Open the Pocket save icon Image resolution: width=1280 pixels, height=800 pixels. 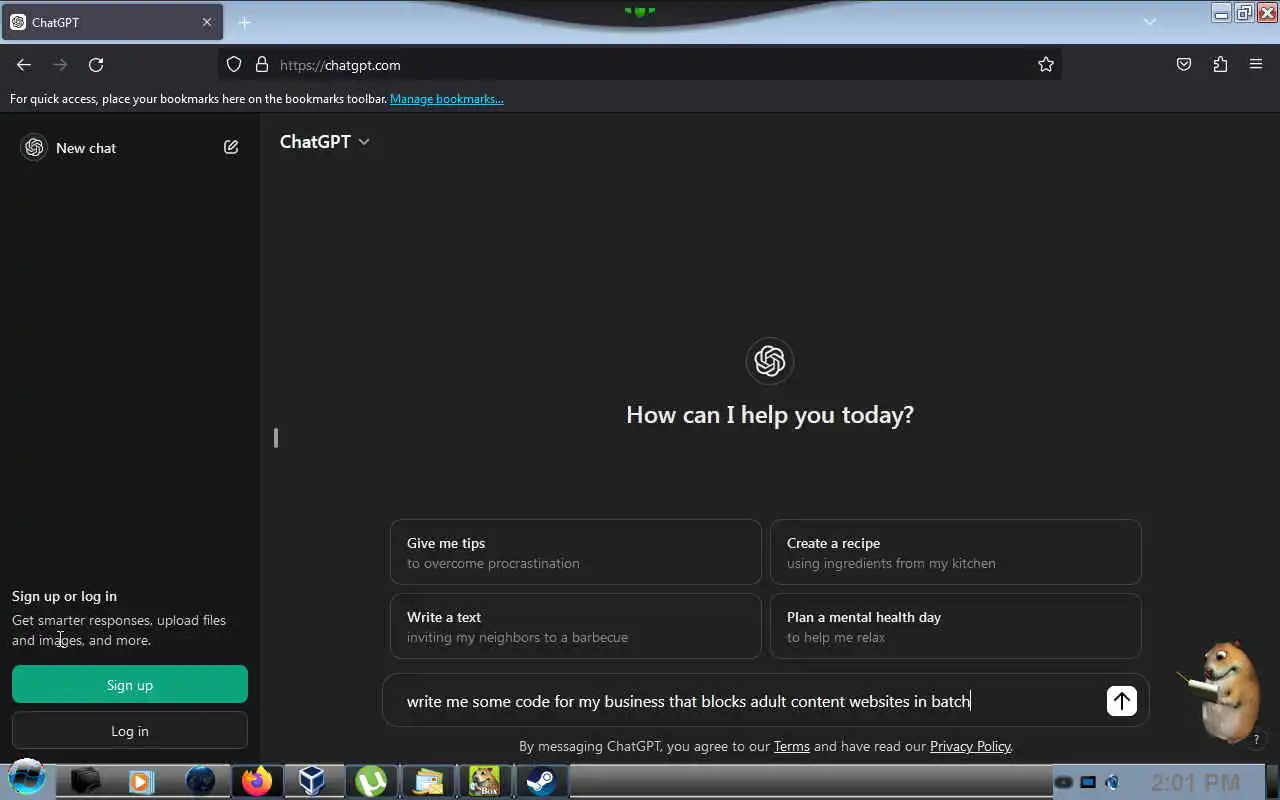point(1184,64)
